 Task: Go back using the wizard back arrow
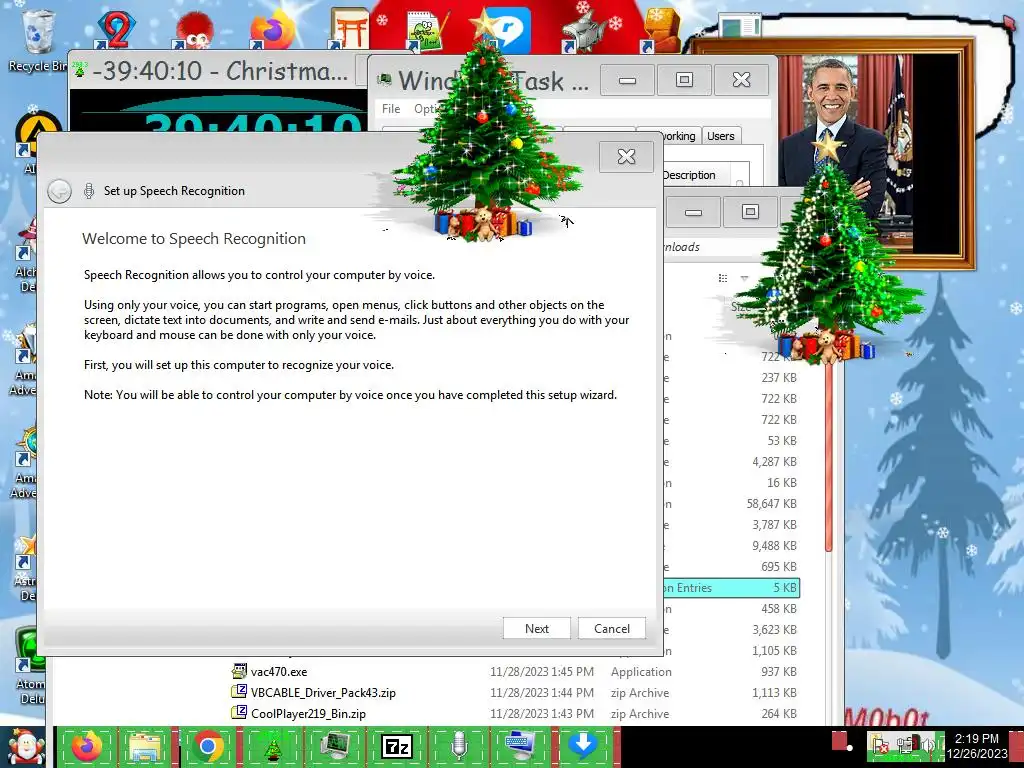[59, 191]
